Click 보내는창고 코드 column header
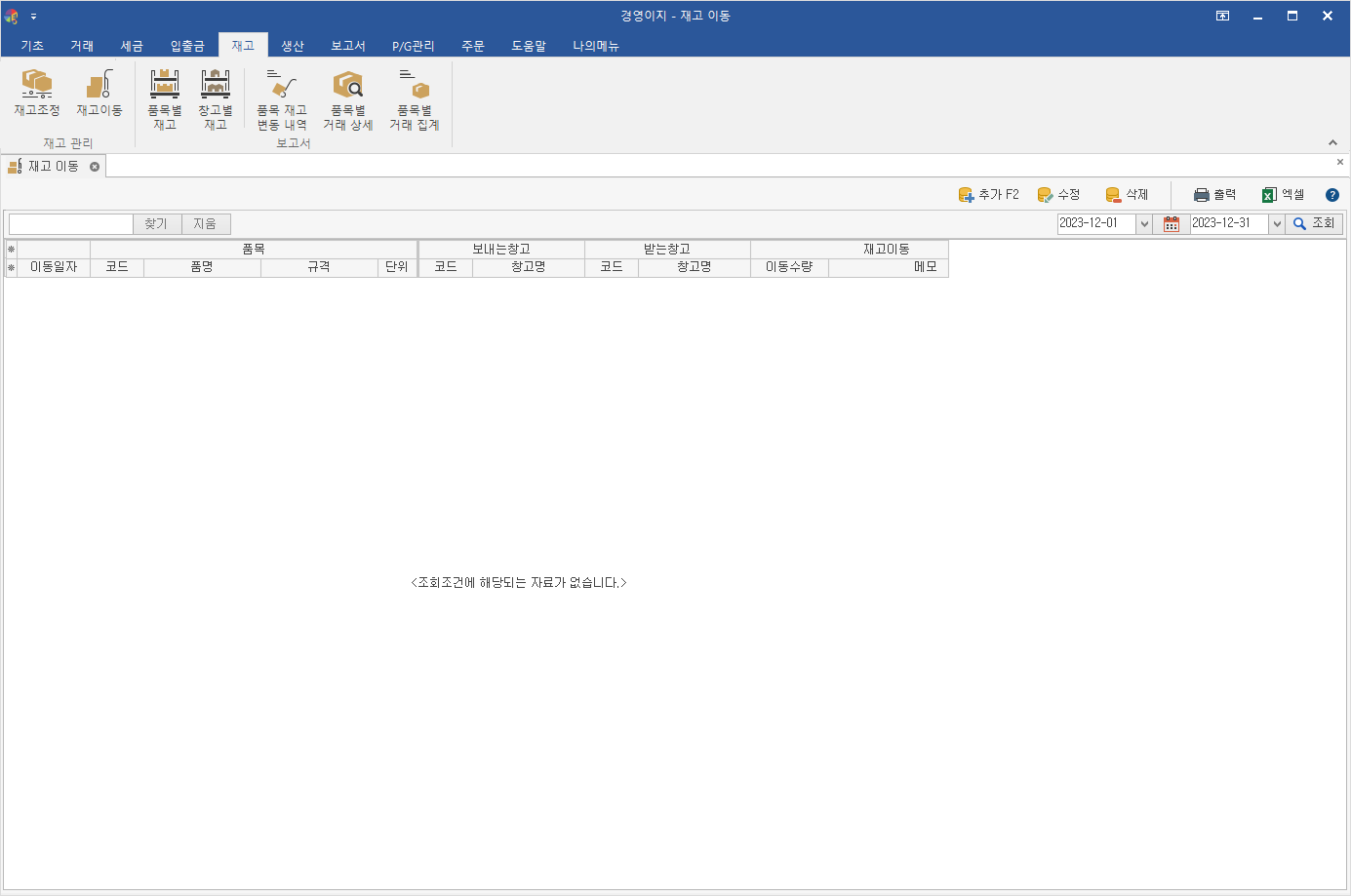The image size is (1351, 896). point(446,267)
